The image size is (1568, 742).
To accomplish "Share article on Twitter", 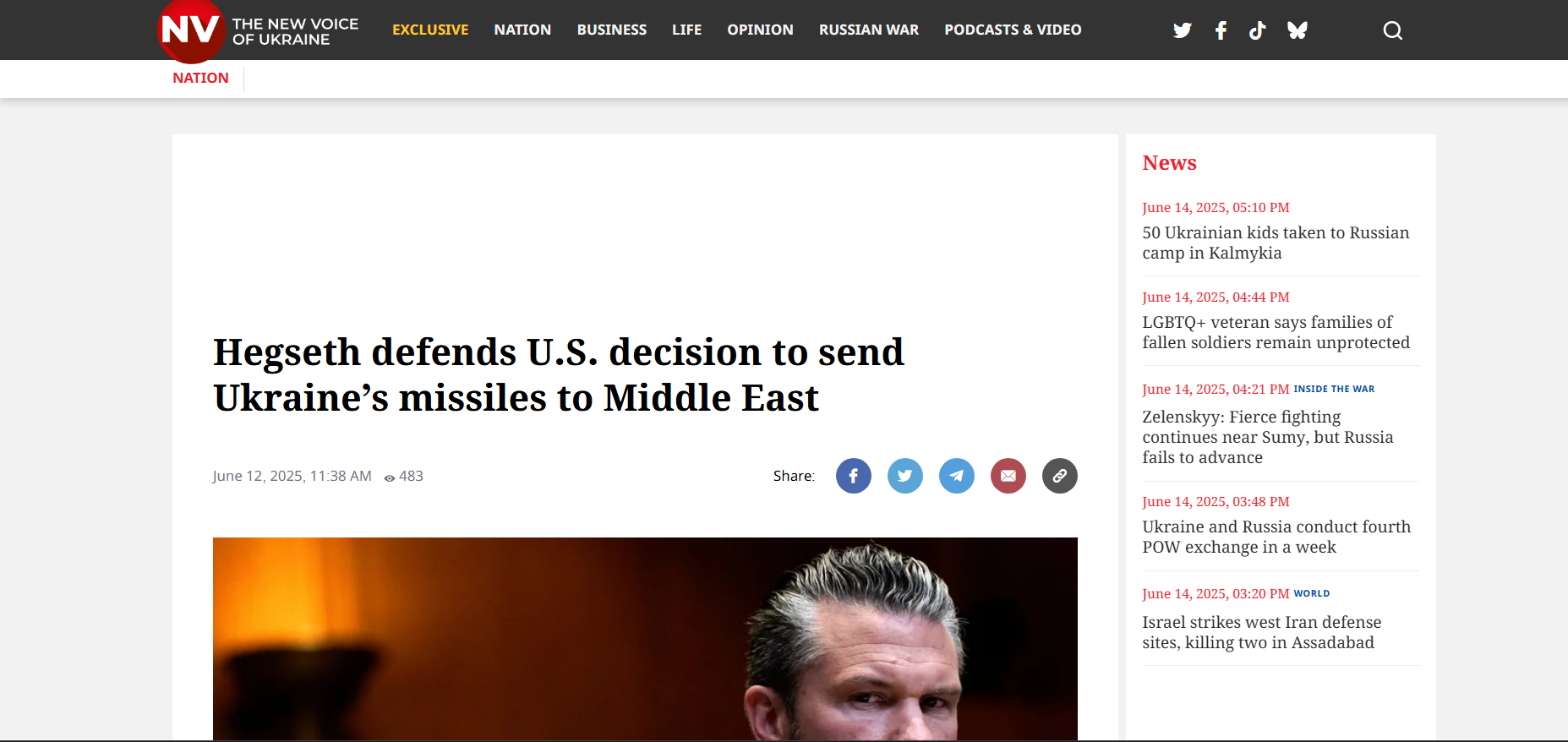I will point(905,476).
